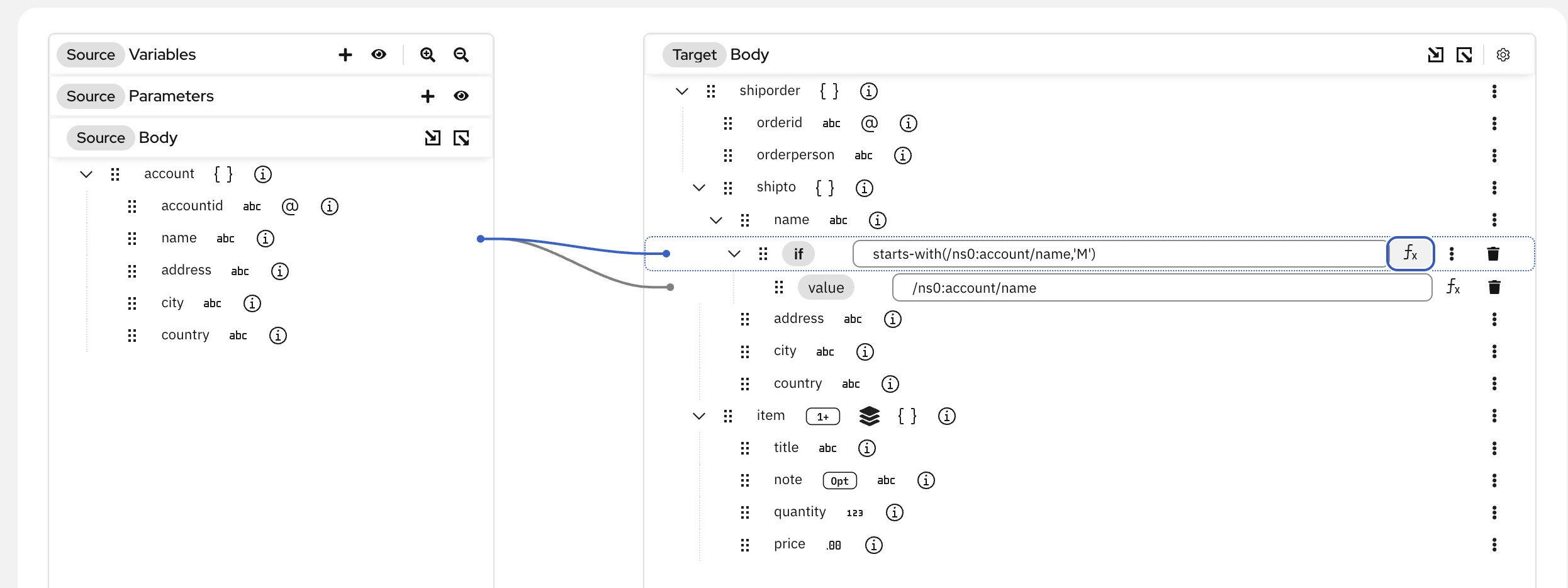The height and width of the screenshot is (588, 1568).
Task: Open actions menu for shiporder
Action: [x=1494, y=91]
